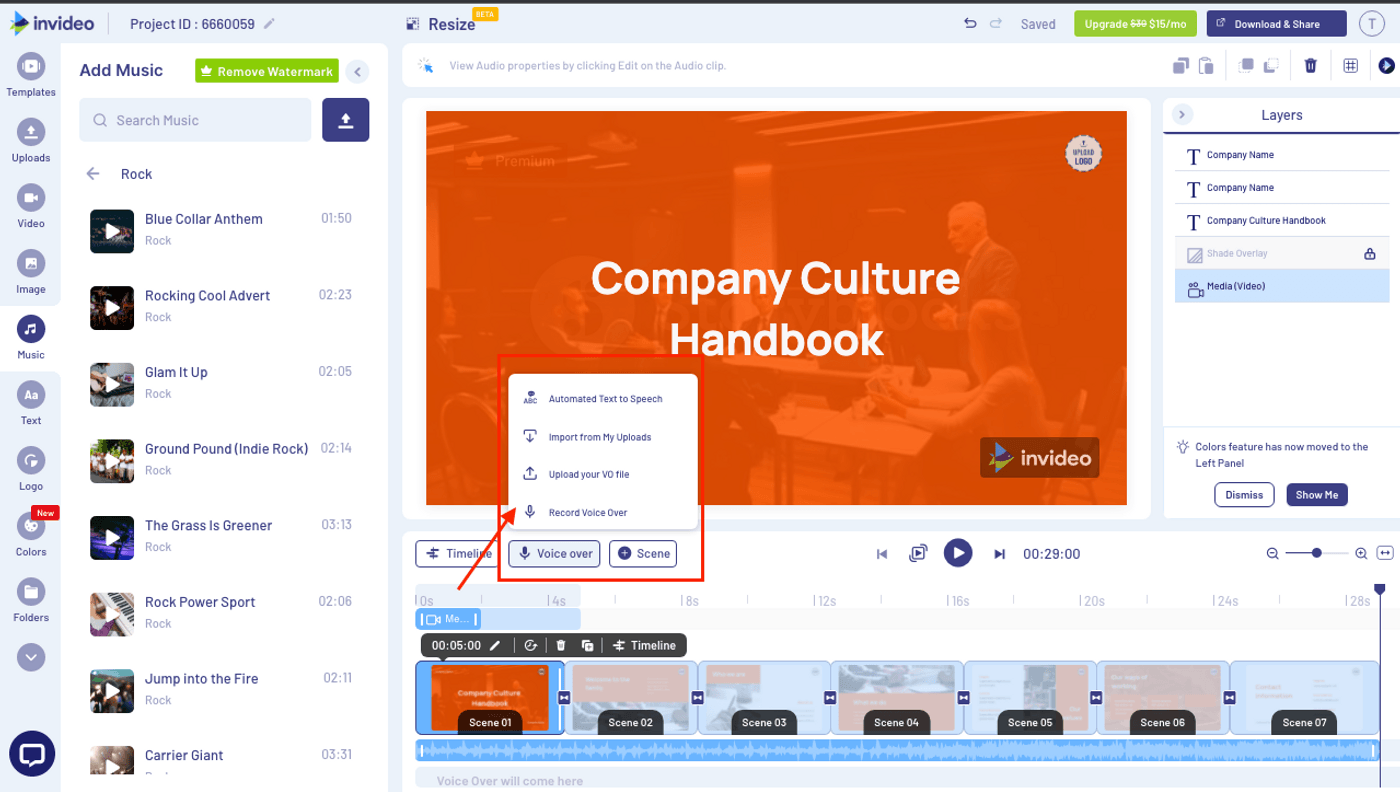Zoom in the timeline with plus magnifier

pos(1361,553)
